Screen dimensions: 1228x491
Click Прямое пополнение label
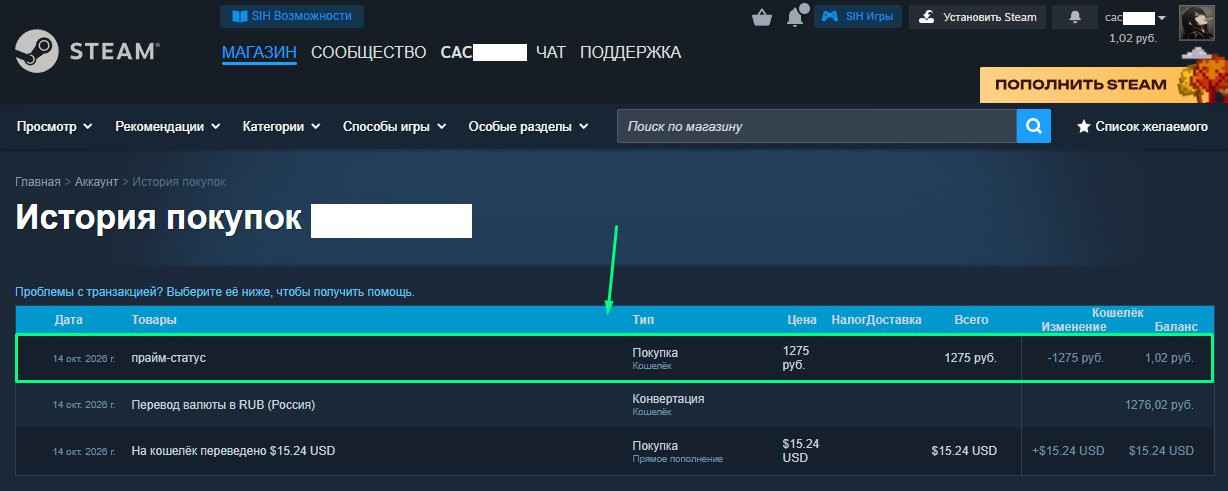point(677,459)
